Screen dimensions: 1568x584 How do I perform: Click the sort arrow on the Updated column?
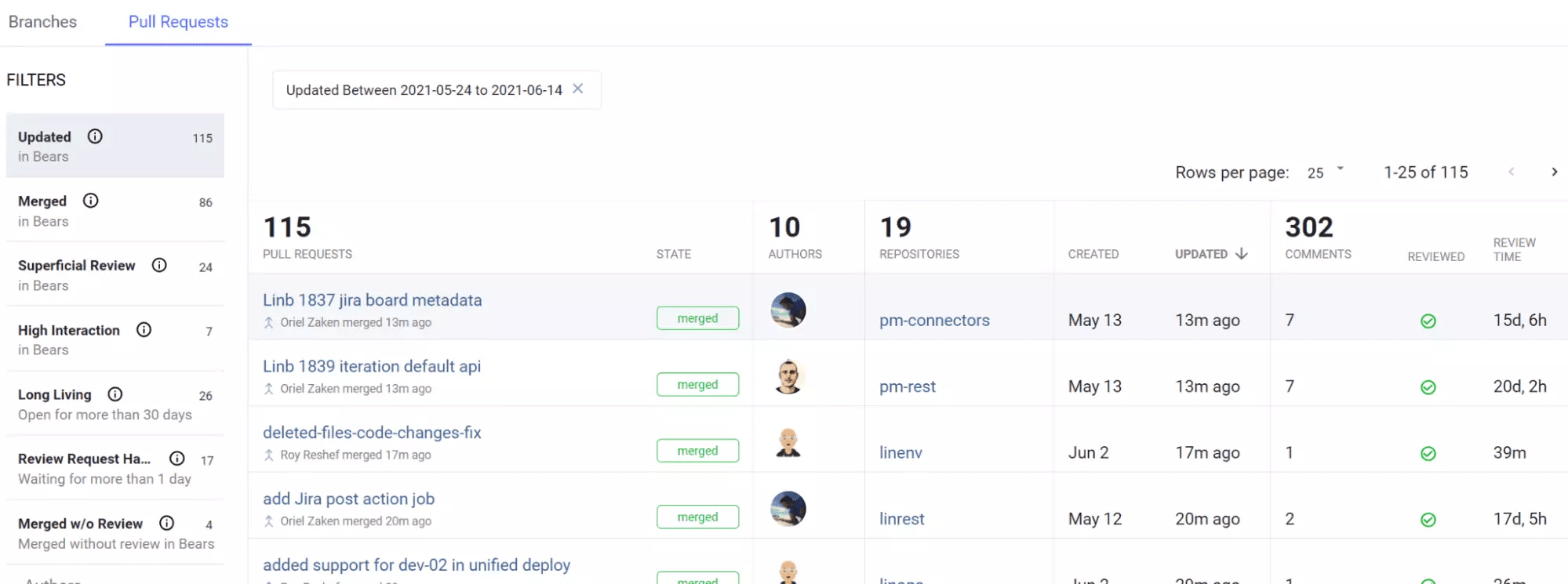(x=1241, y=253)
